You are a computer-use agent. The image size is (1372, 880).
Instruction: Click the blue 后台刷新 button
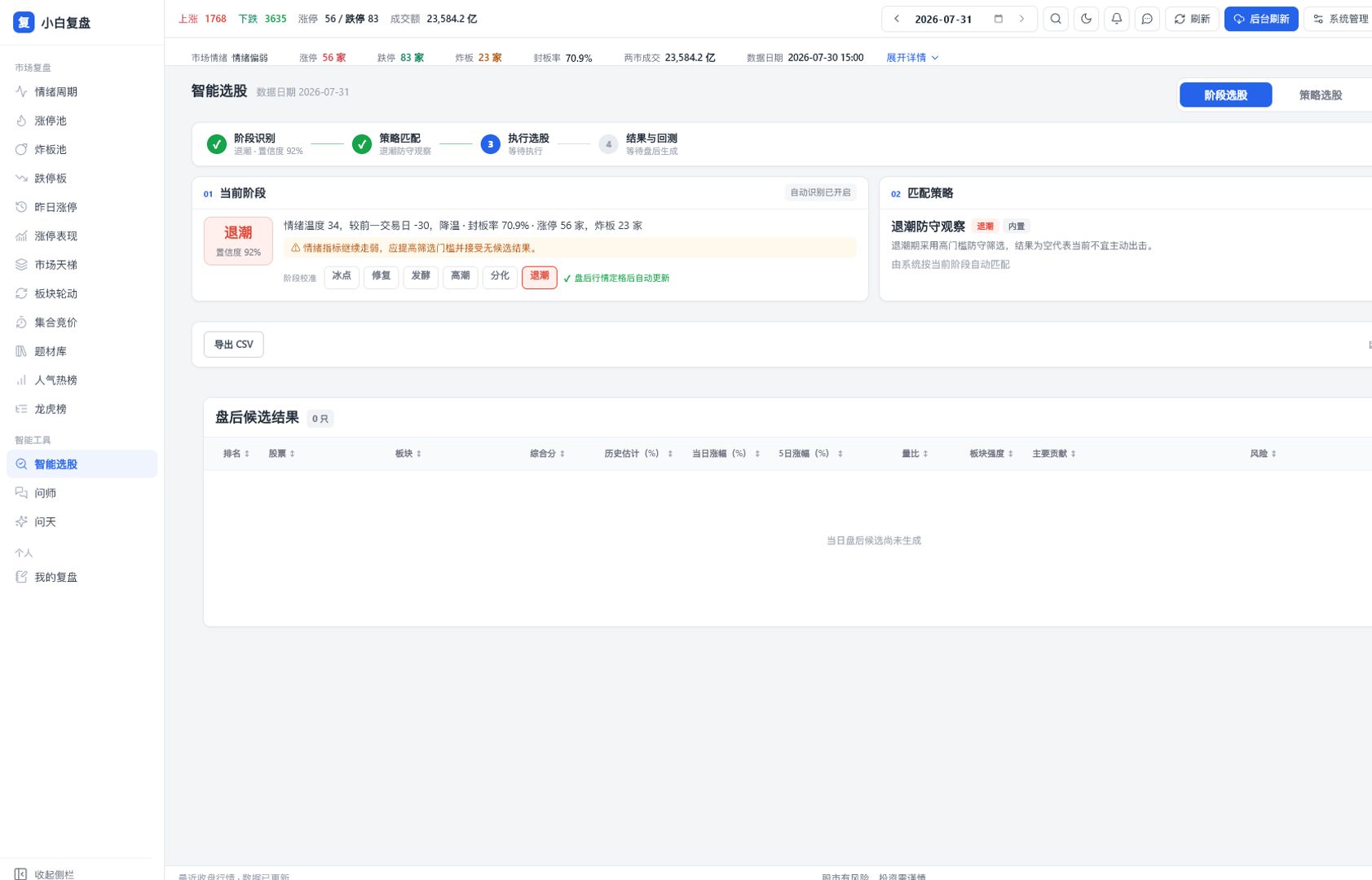click(1261, 19)
